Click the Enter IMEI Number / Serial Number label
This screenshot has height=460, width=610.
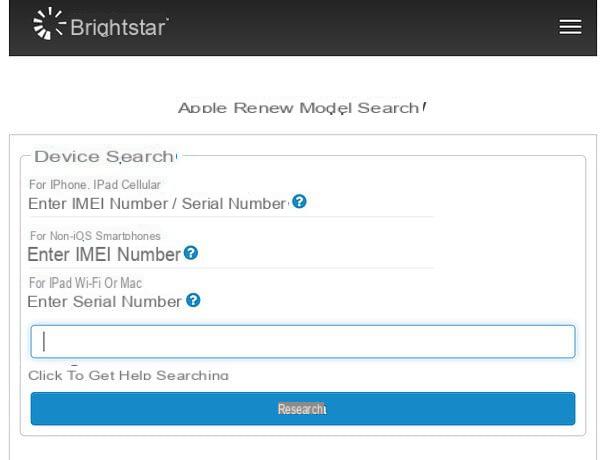click(158, 204)
